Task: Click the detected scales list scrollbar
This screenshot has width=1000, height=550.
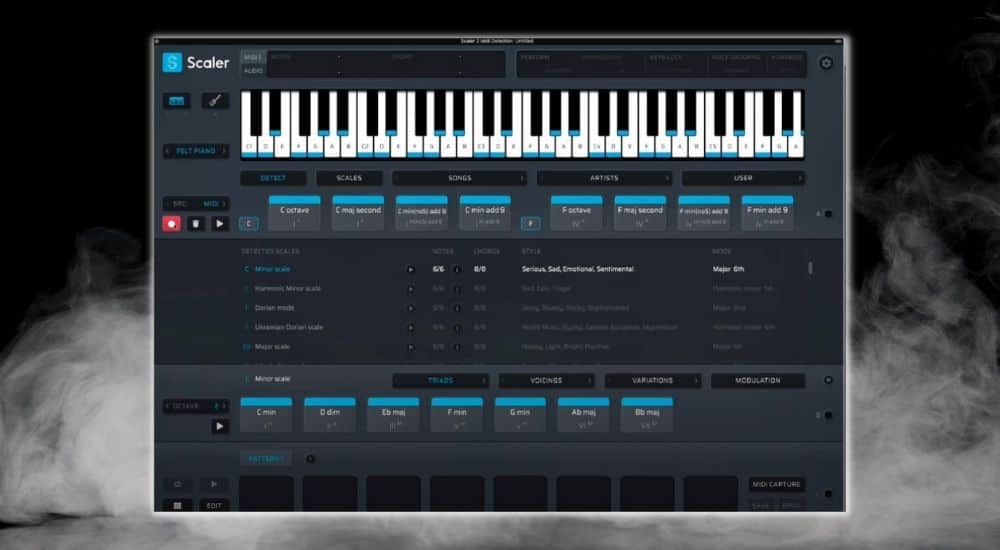Action: [811, 268]
